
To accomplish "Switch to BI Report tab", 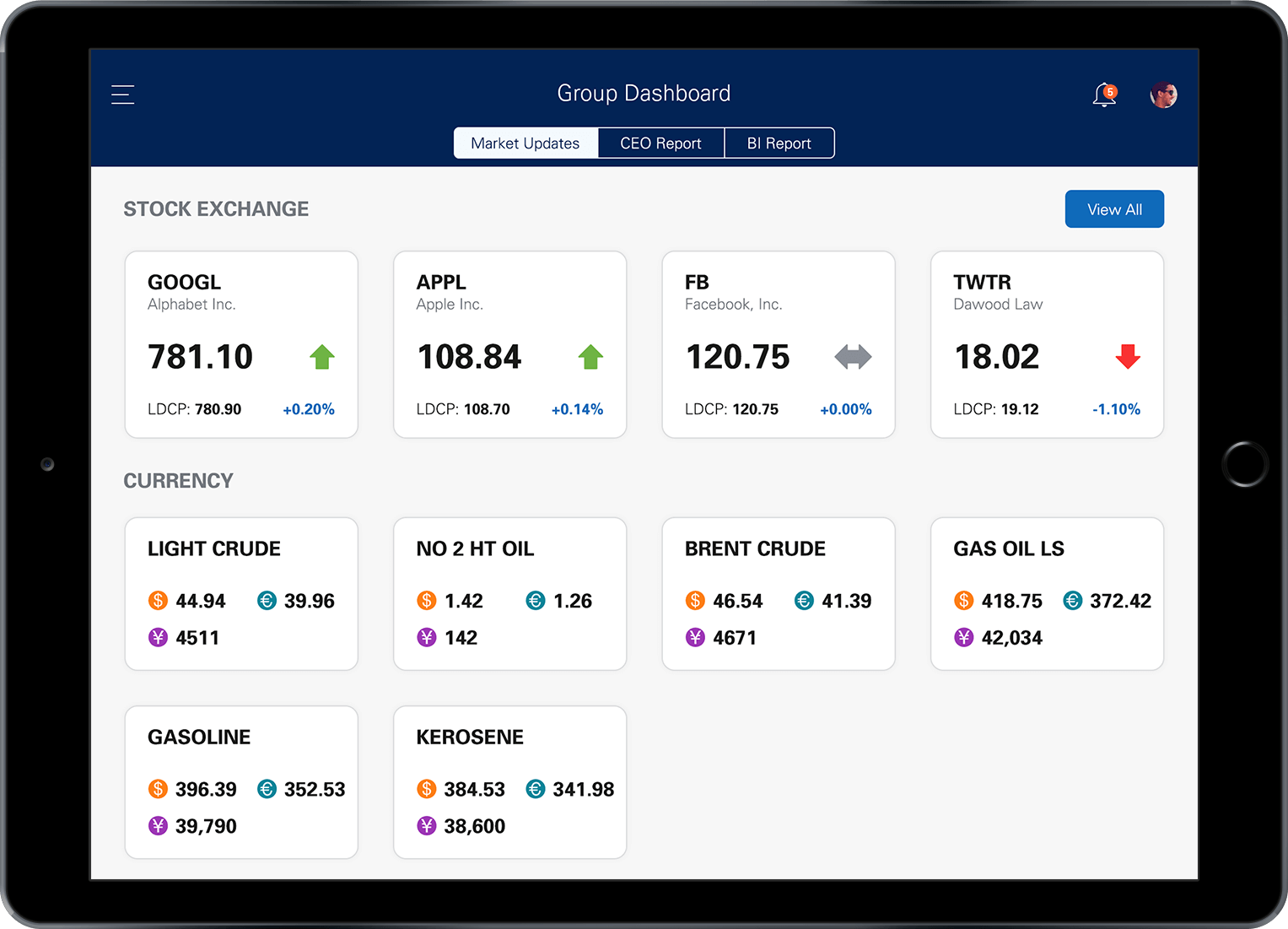I will point(779,143).
